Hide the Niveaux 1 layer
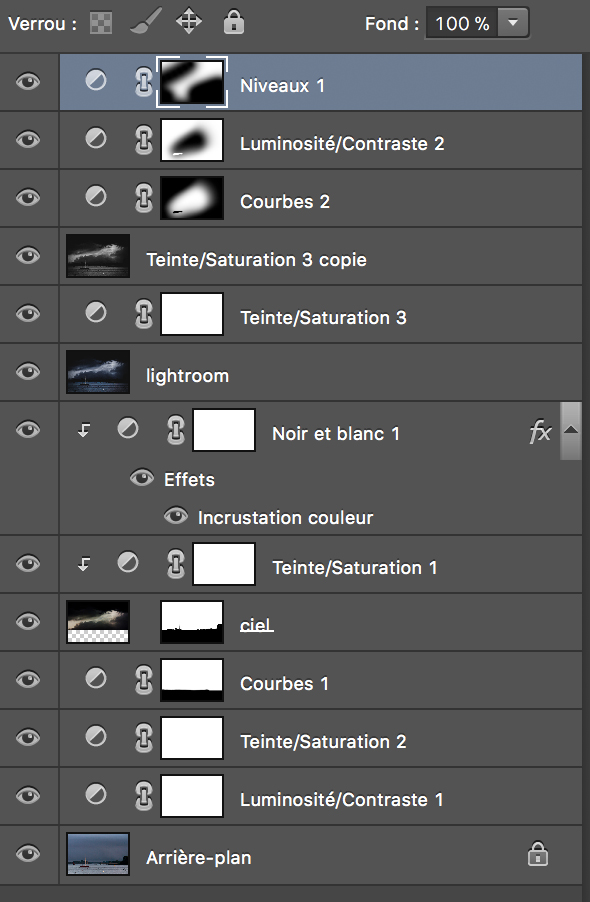The image size is (590, 902). pyautogui.click(x=28, y=81)
